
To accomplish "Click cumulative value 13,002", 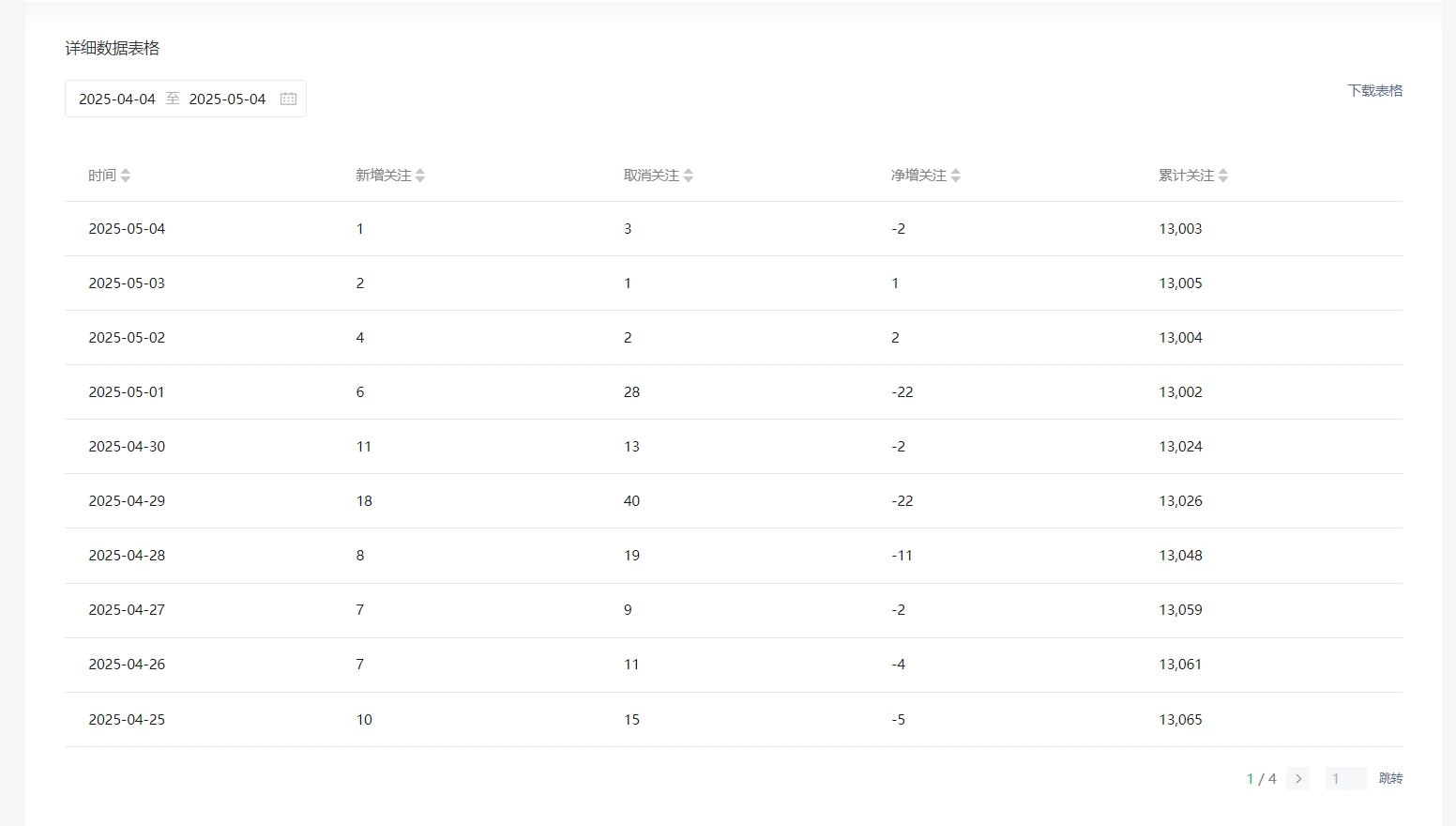I will click(1180, 392).
